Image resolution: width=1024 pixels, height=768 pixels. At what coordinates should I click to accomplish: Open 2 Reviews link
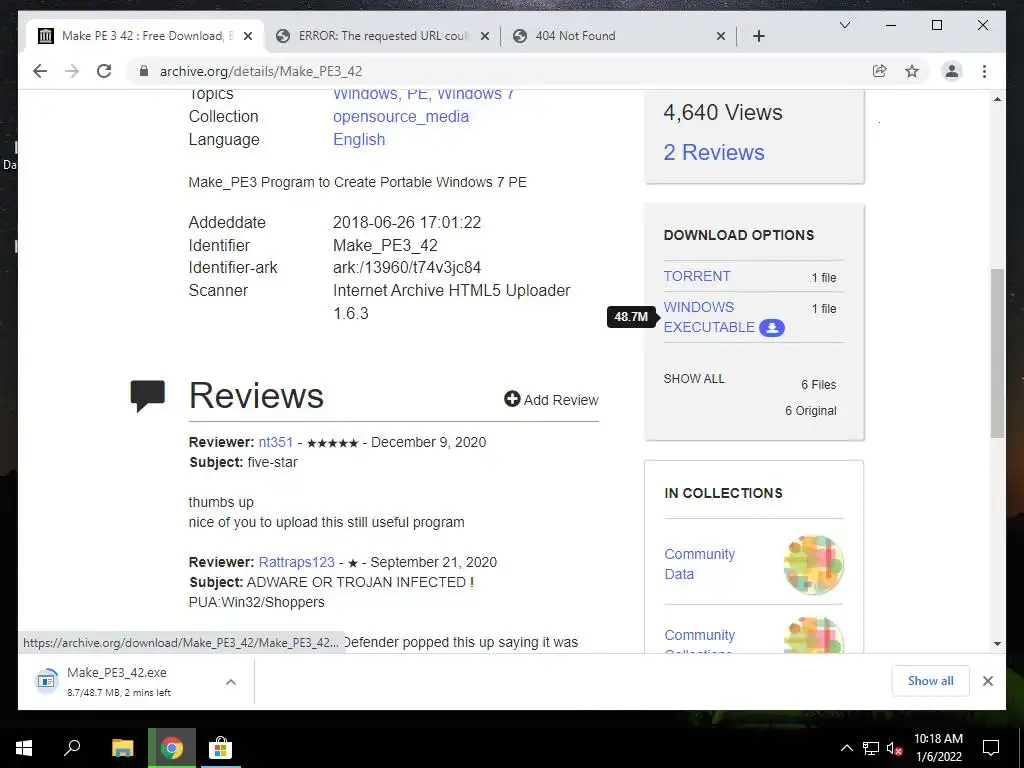713,152
